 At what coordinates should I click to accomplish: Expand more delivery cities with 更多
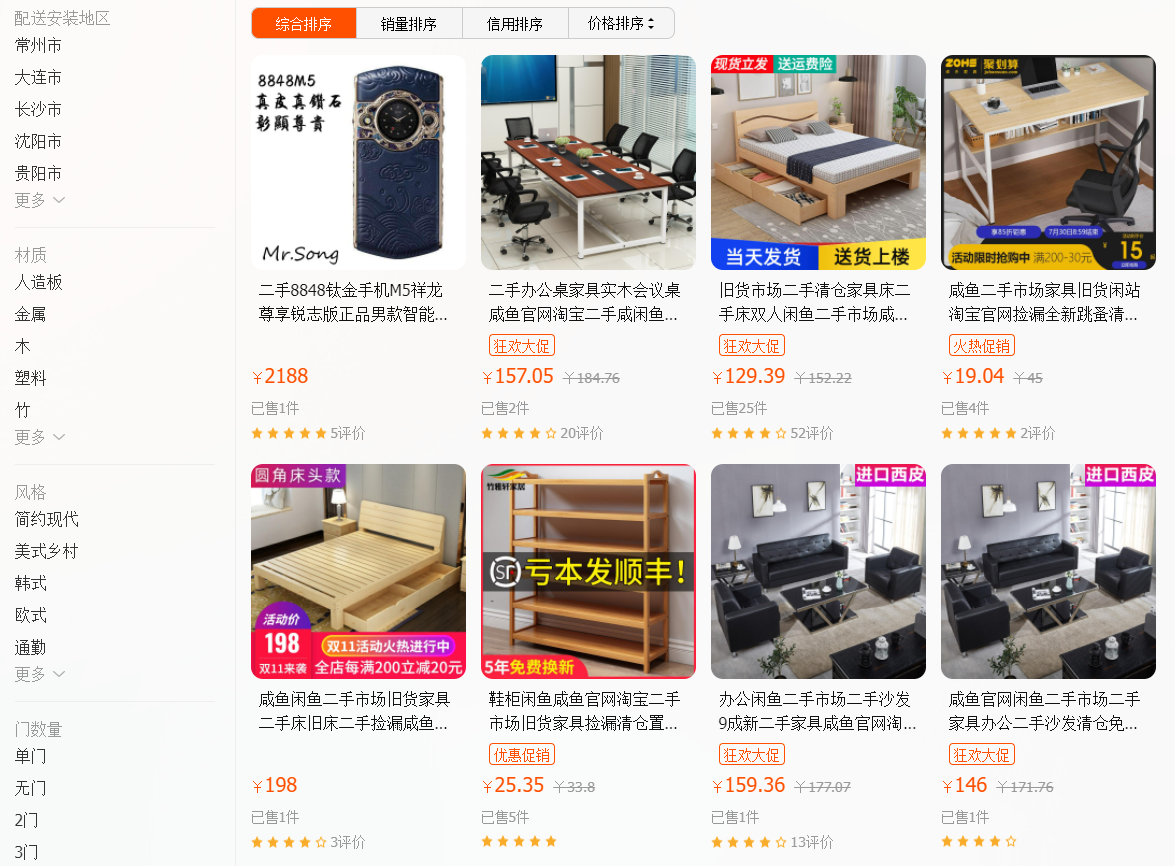[x=39, y=200]
